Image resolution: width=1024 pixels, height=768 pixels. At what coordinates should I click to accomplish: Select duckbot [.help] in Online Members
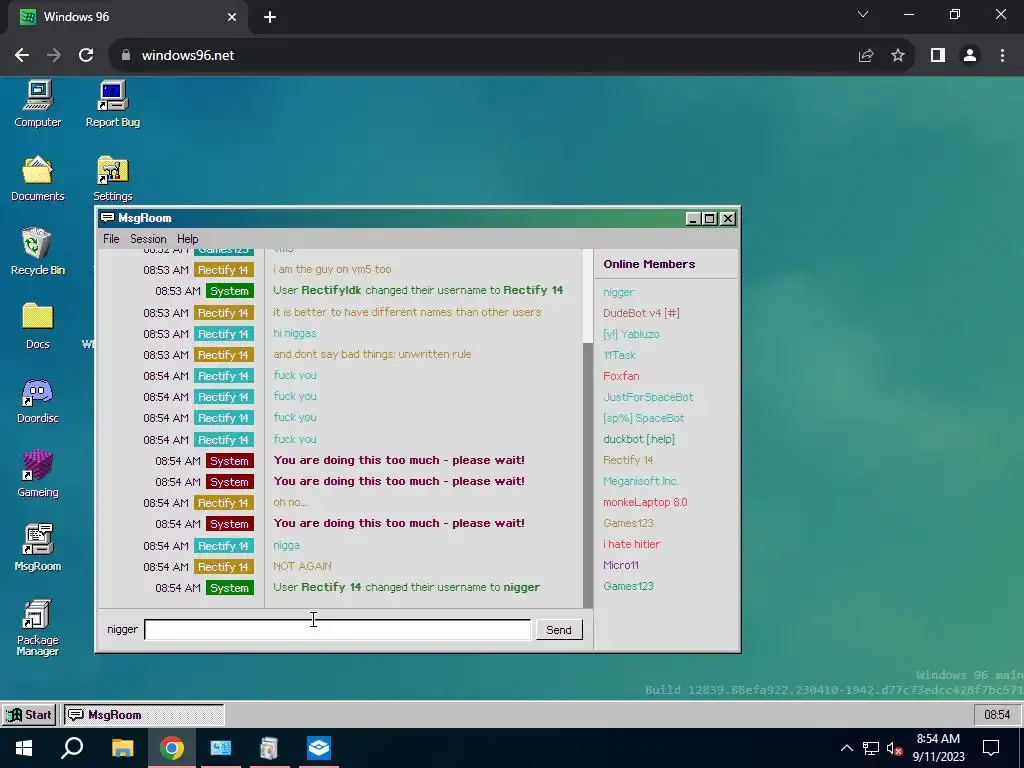[x=639, y=440]
